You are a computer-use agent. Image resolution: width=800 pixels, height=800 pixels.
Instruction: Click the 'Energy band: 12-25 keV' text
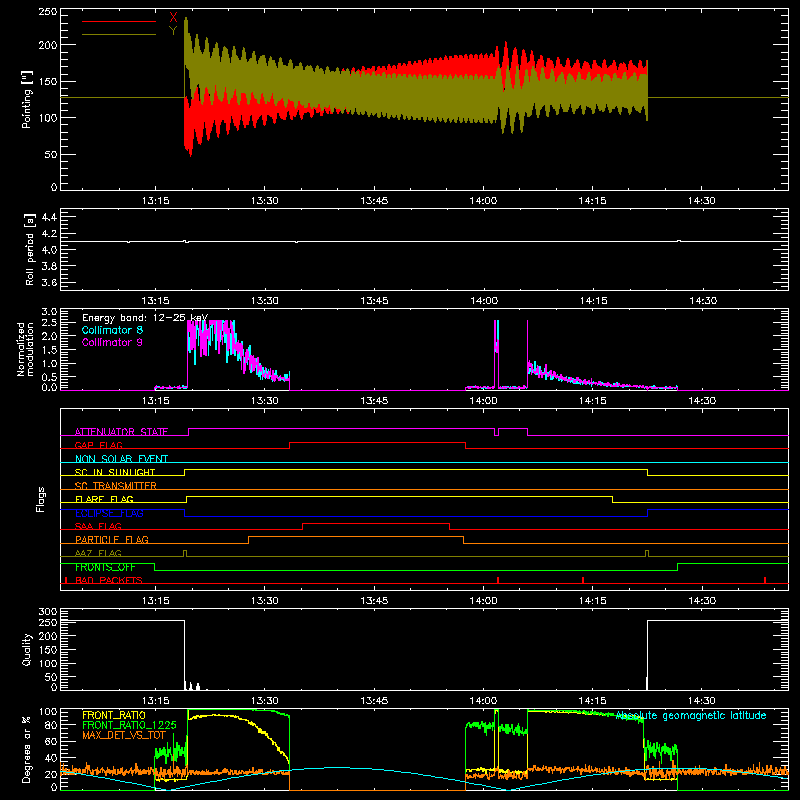145,318
